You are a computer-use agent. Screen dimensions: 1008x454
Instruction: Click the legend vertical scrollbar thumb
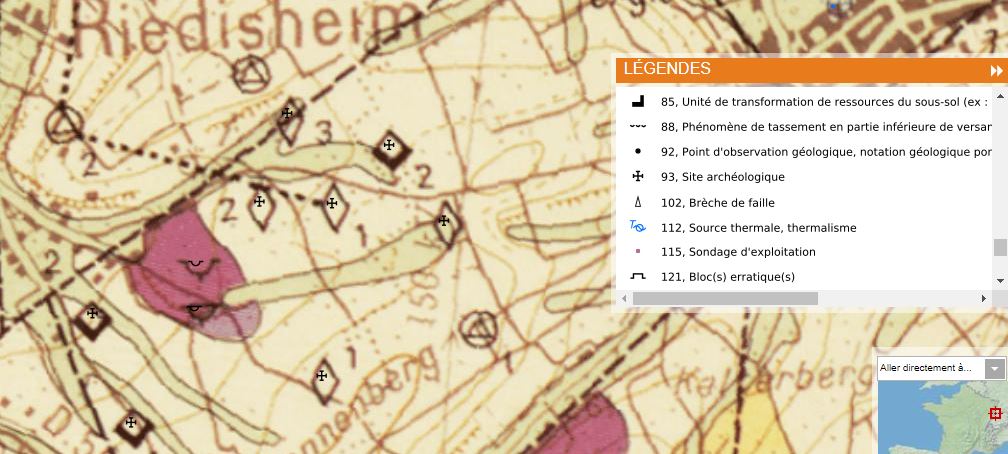999,247
